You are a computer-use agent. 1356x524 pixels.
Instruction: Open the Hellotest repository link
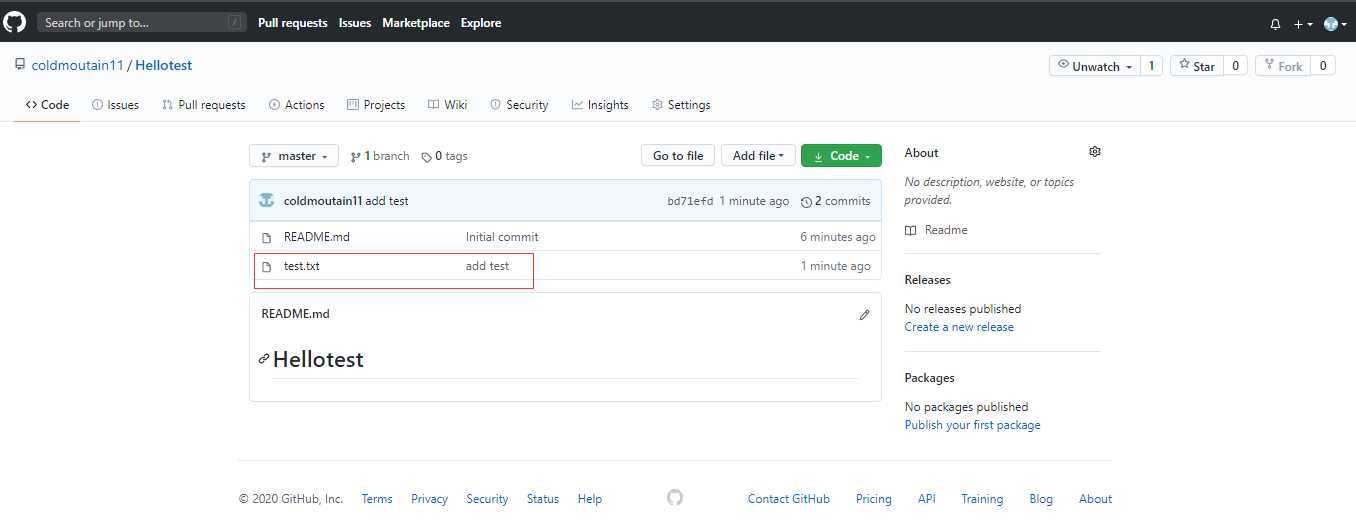(x=163, y=65)
